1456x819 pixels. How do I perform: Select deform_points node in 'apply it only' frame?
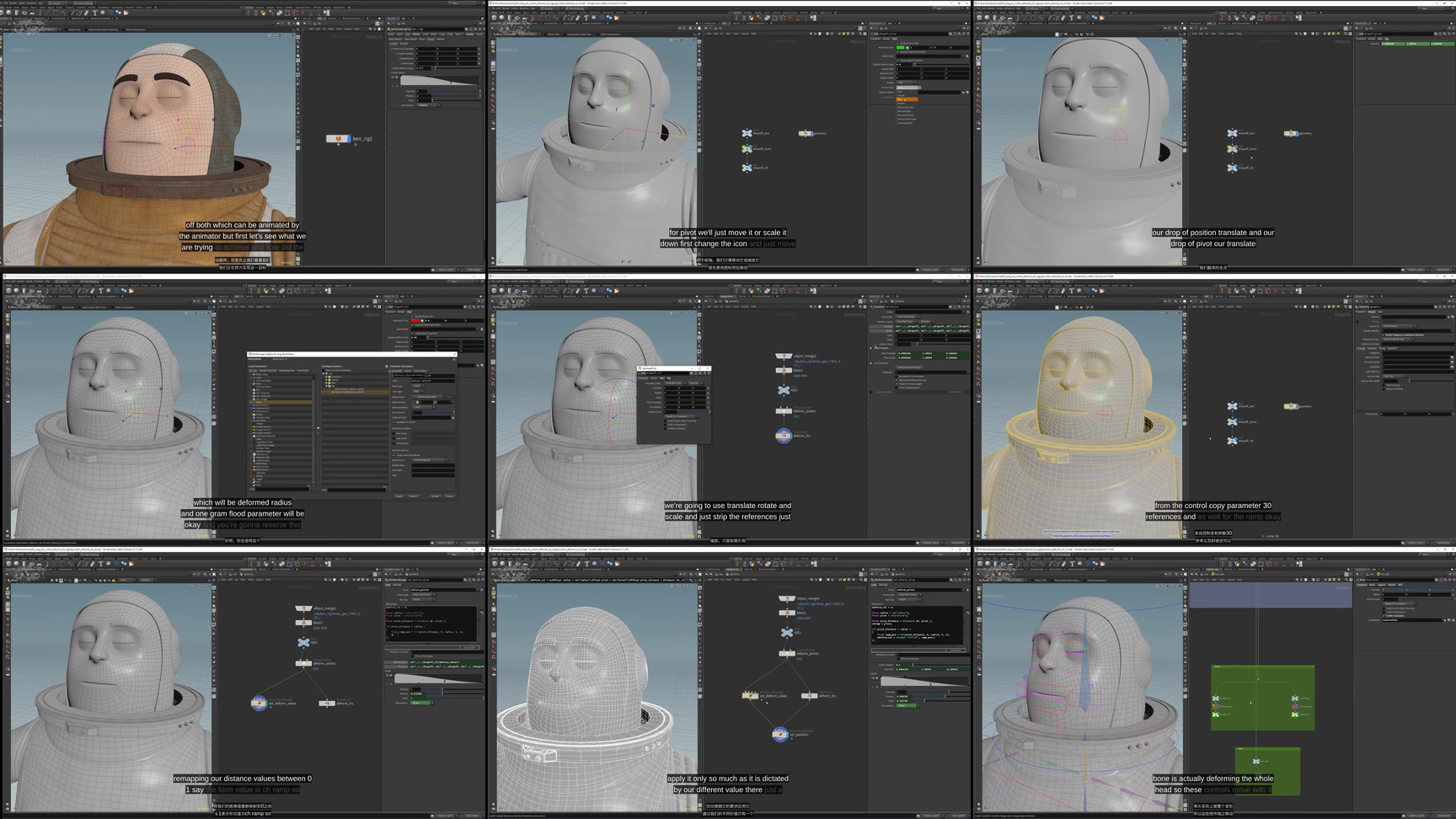click(786, 653)
